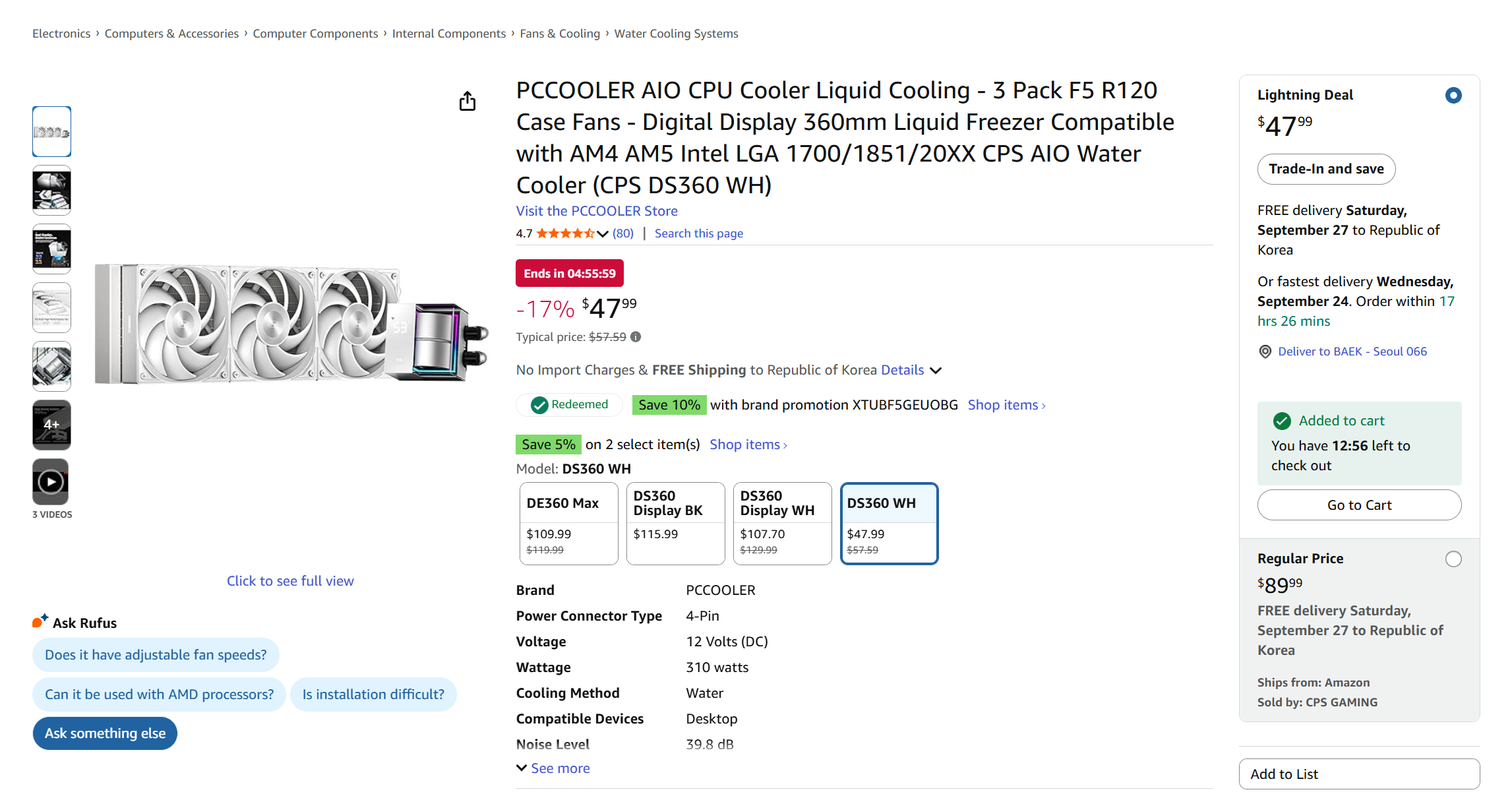Open star rating breakdown popover
The image size is (1512, 800).
click(602, 233)
